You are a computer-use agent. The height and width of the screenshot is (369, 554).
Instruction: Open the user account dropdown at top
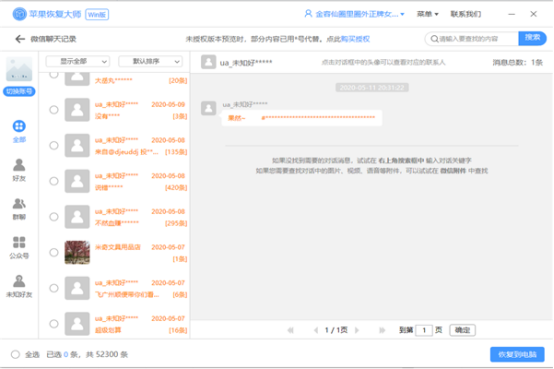coord(354,14)
